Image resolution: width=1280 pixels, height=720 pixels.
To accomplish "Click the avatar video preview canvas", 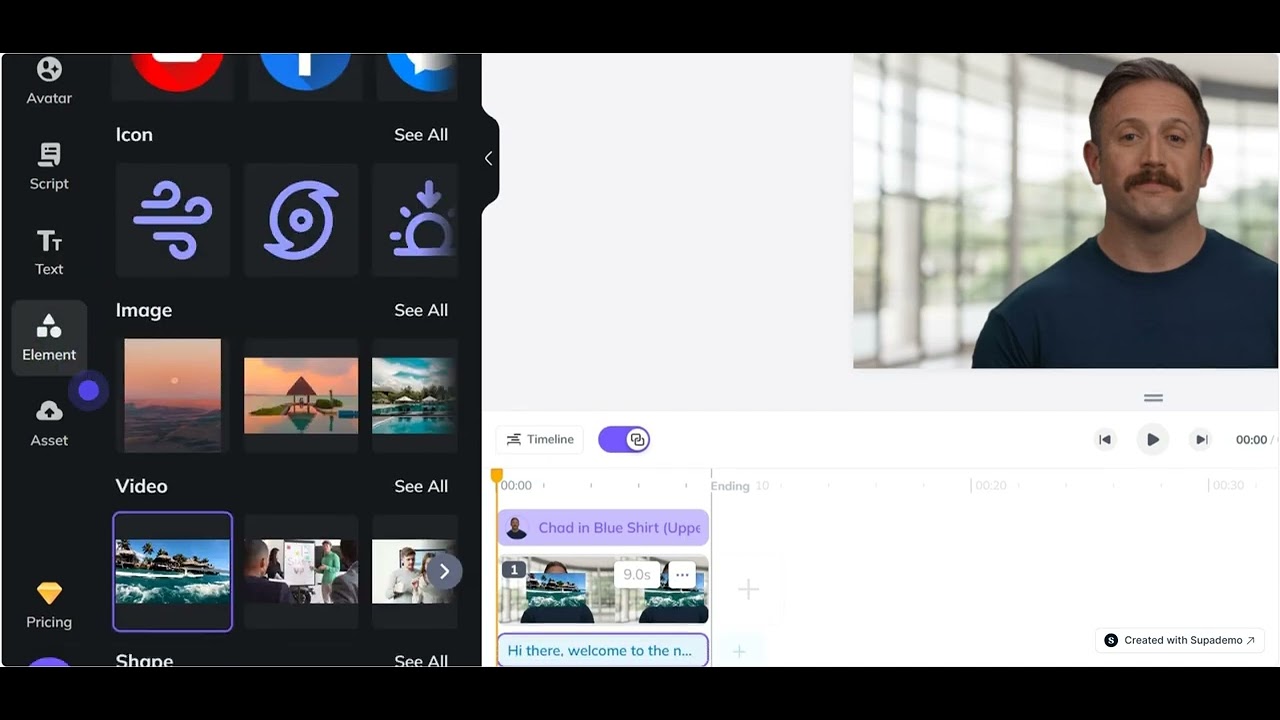I will click(1065, 211).
